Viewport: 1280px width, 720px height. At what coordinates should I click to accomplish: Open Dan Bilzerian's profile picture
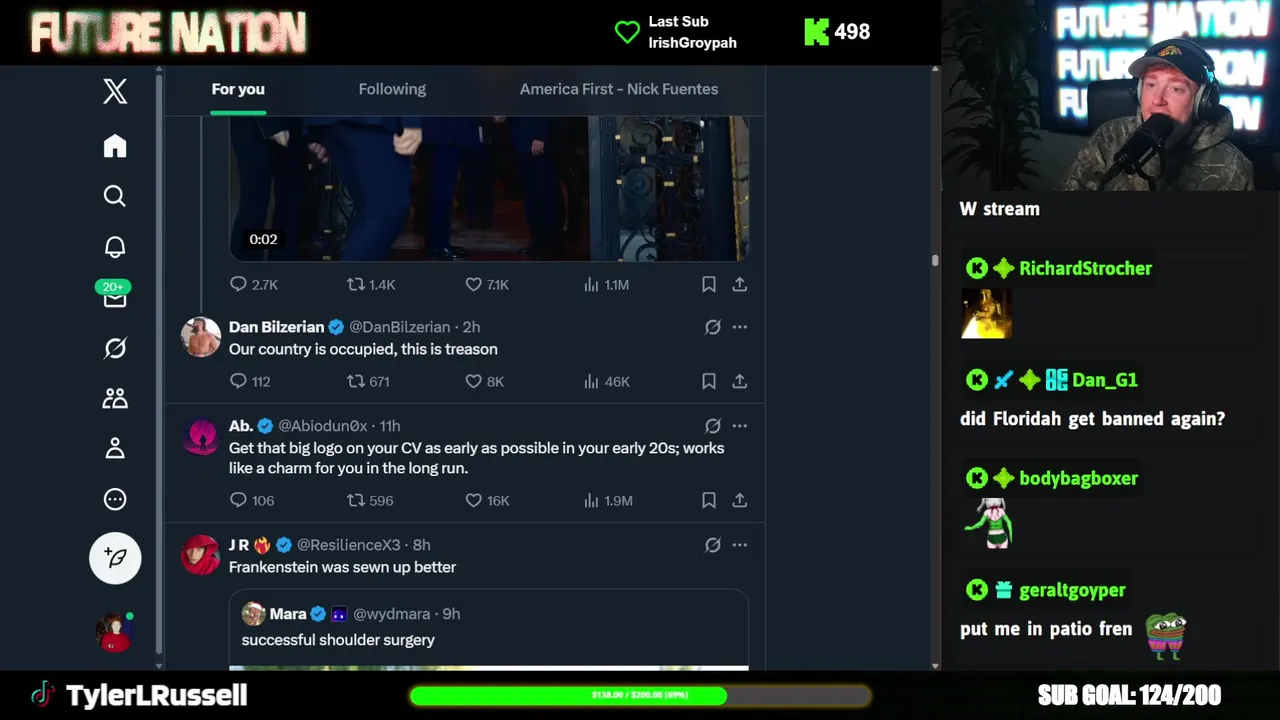pyautogui.click(x=201, y=337)
